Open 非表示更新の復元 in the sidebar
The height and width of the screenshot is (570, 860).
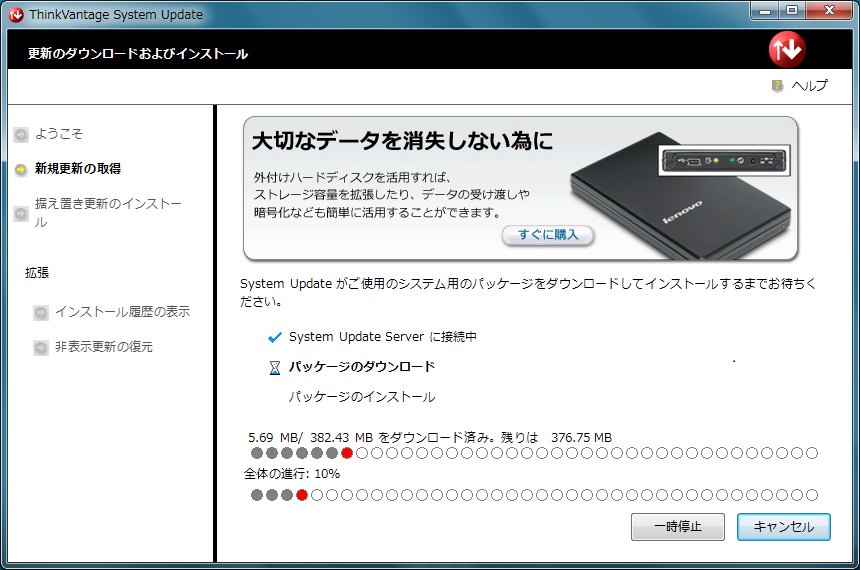104,347
